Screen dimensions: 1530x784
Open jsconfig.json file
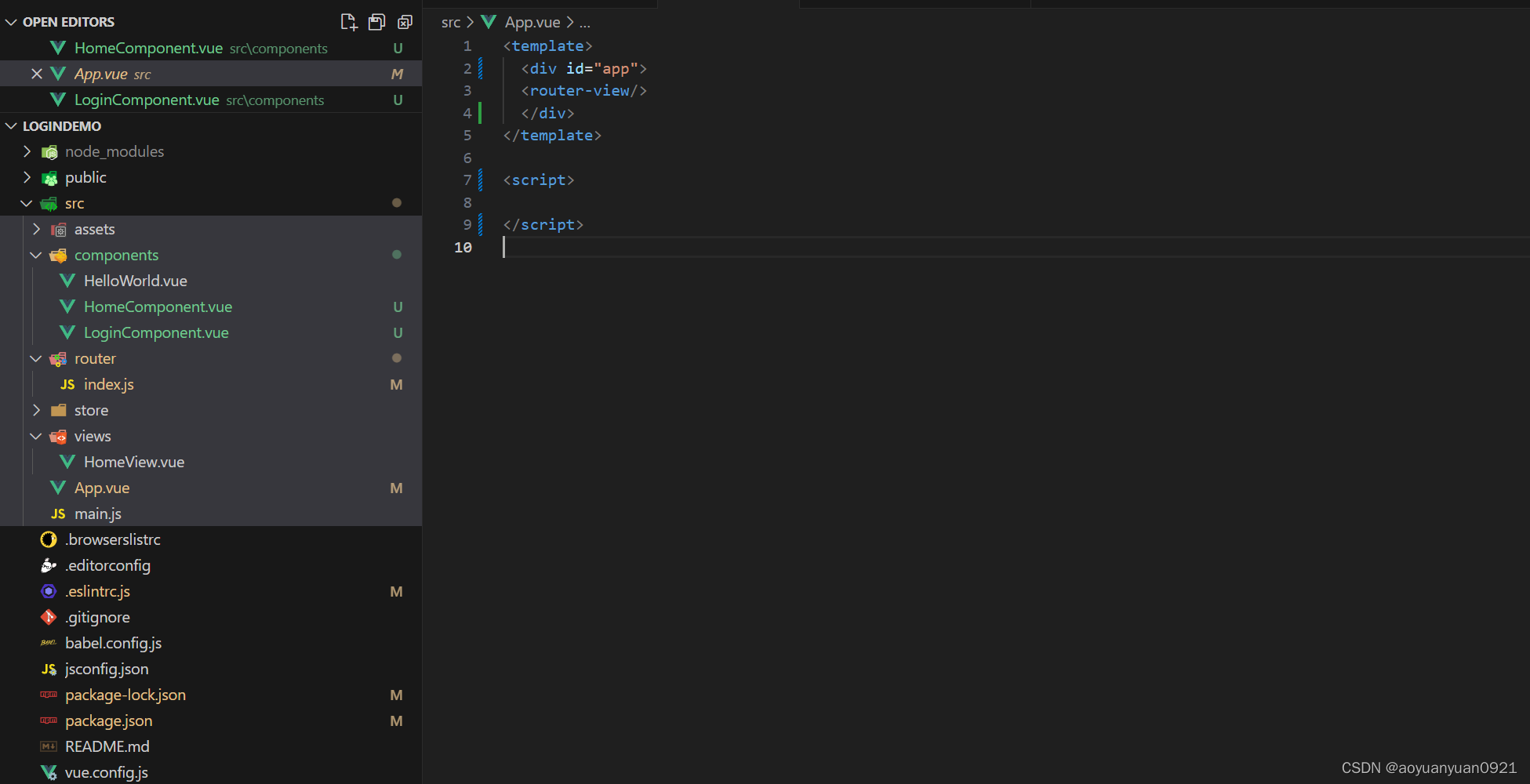pyautogui.click(x=211, y=669)
